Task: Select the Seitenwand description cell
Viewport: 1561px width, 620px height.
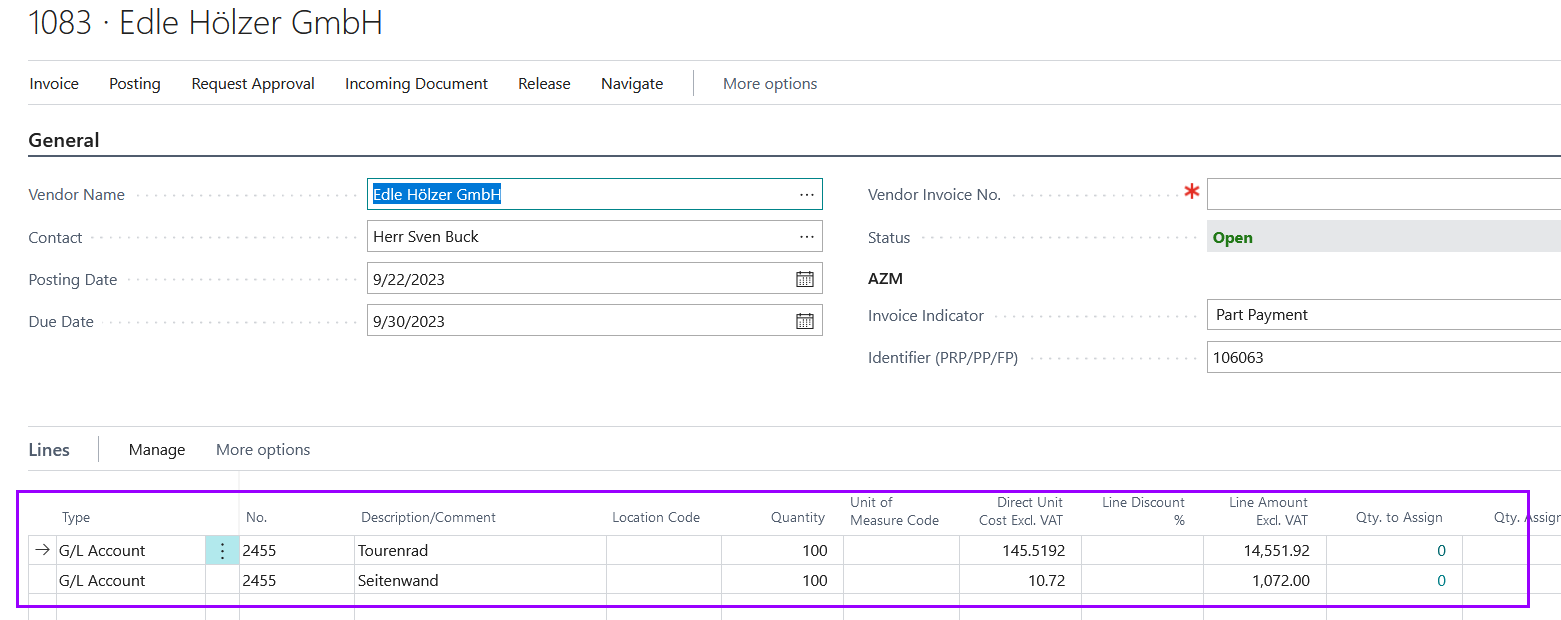Action: [x=480, y=581]
